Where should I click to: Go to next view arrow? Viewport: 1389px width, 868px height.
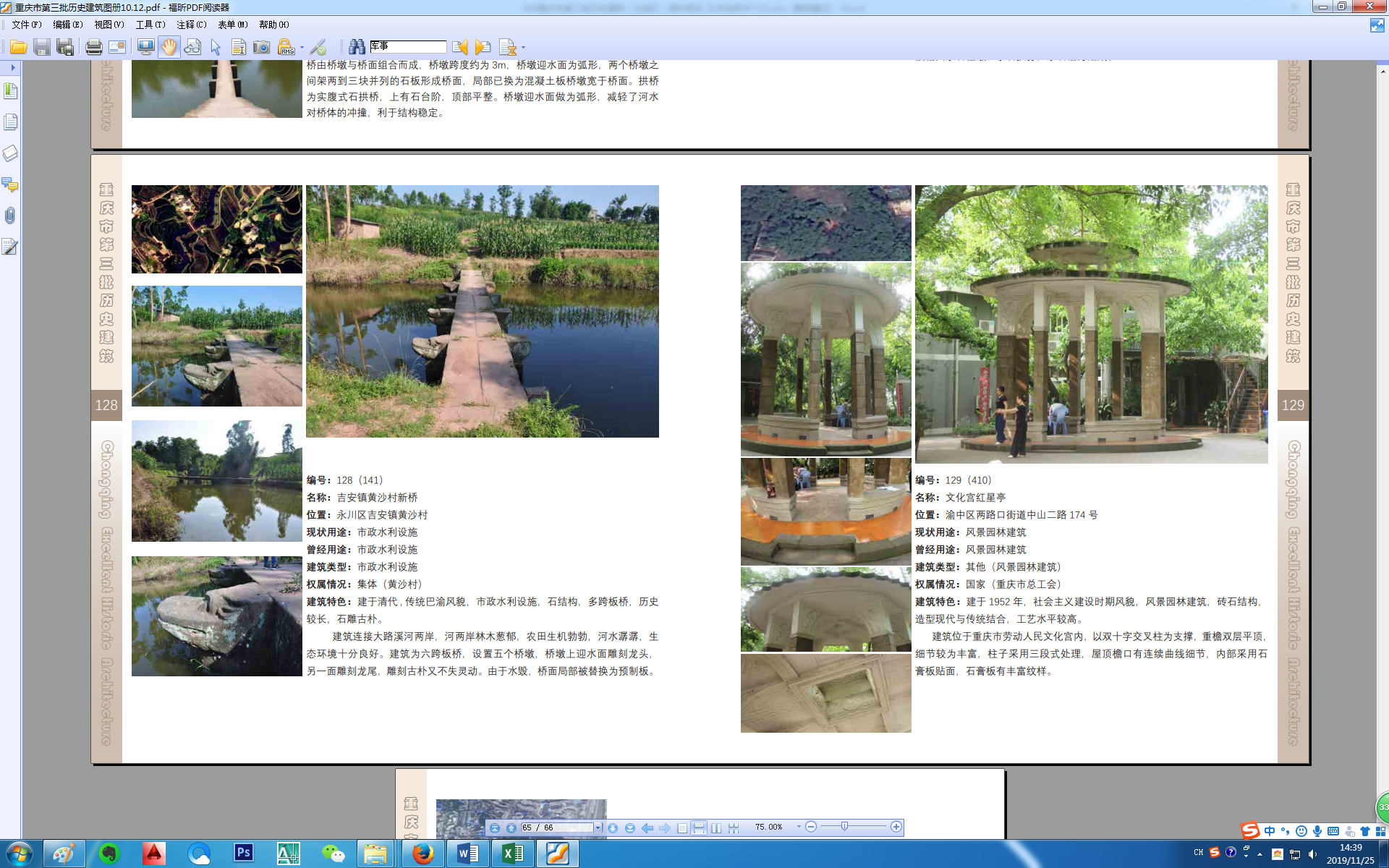pyautogui.click(x=665, y=827)
